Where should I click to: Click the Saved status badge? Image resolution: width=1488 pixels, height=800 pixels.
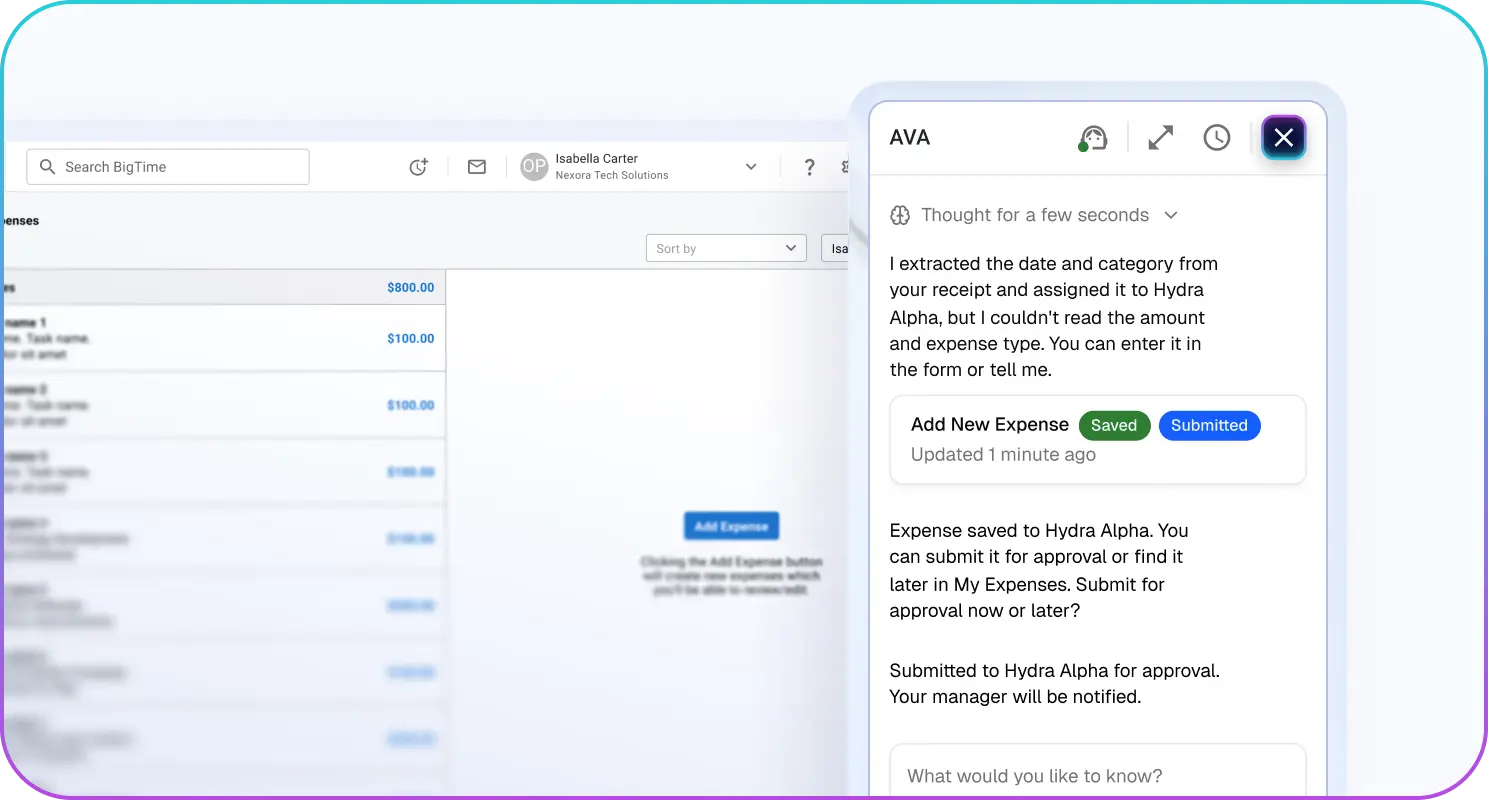[x=1114, y=425]
